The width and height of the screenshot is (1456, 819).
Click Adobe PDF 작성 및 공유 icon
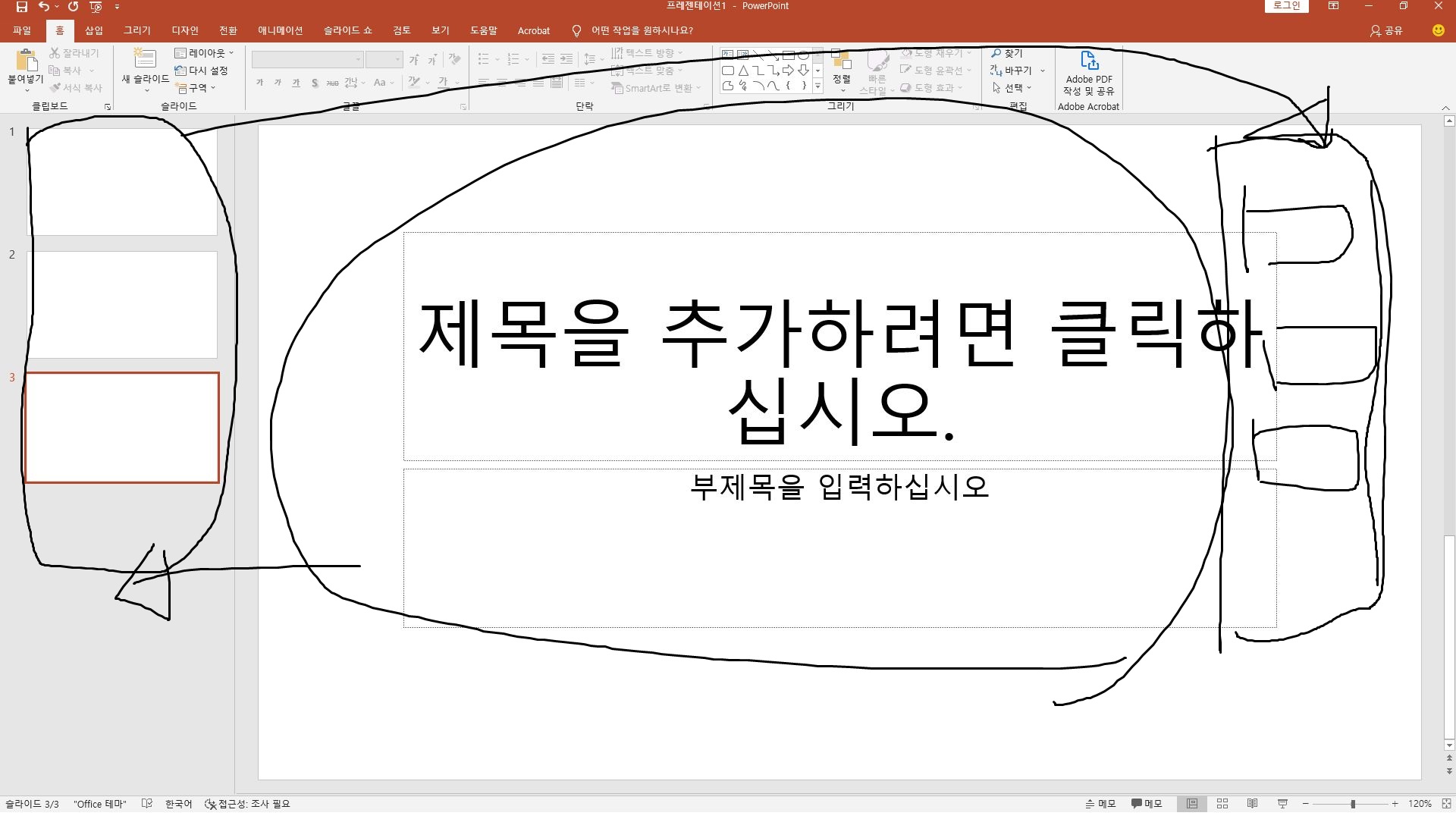pyautogui.click(x=1089, y=73)
